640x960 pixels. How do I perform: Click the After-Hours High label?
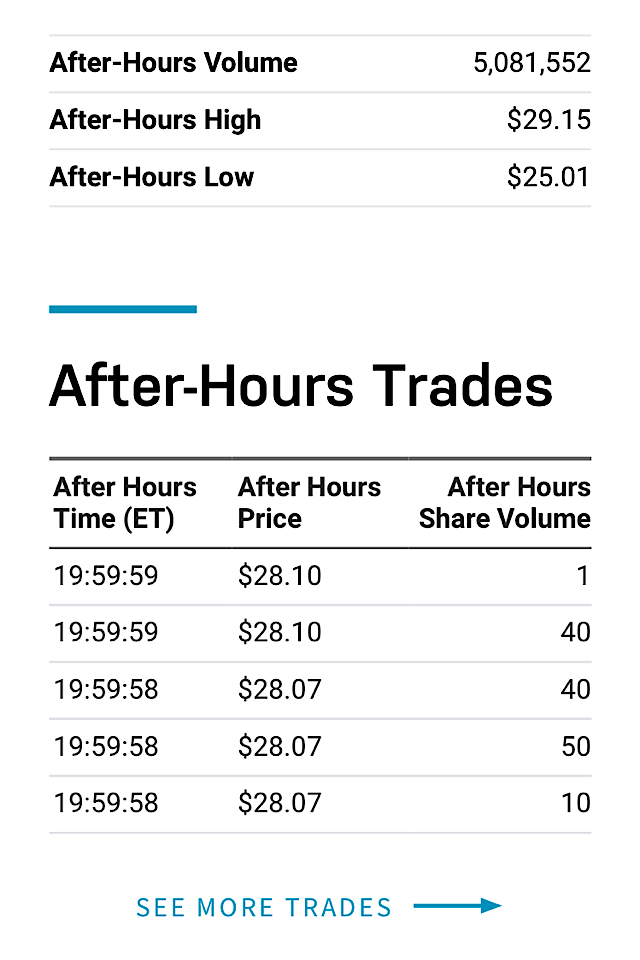click(x=155, y=120)
